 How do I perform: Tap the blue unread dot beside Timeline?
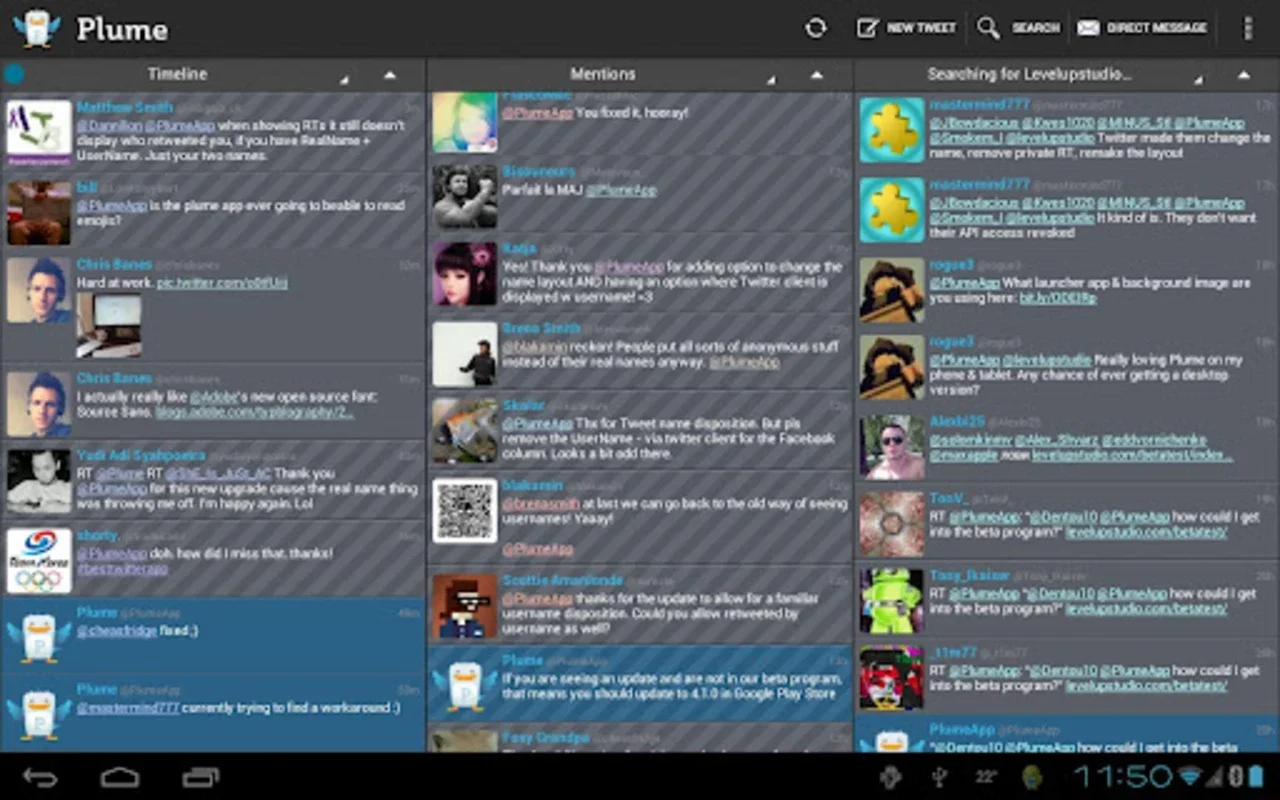point(14,74)
